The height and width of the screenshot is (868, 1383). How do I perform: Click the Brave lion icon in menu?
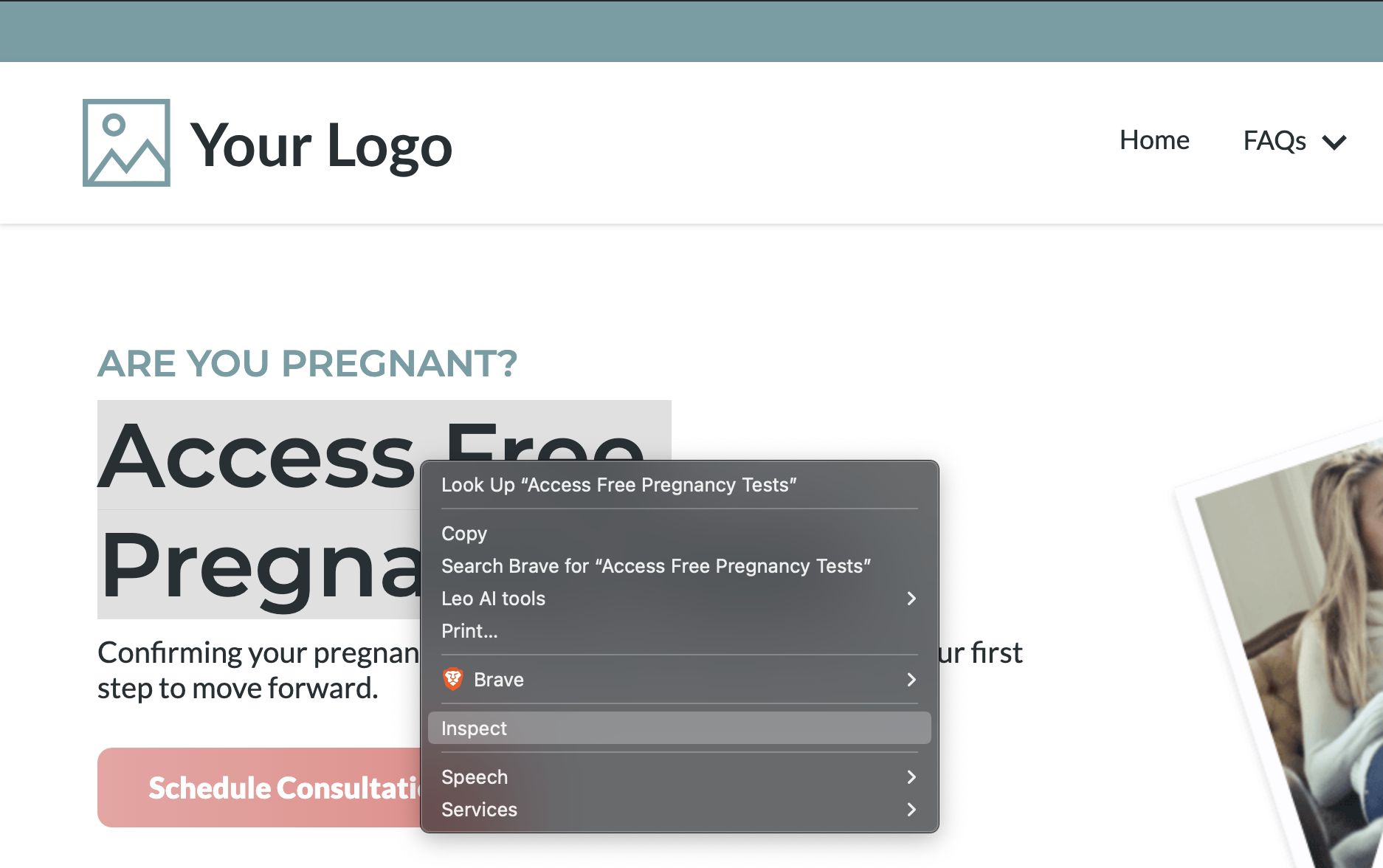pos(453,679)
